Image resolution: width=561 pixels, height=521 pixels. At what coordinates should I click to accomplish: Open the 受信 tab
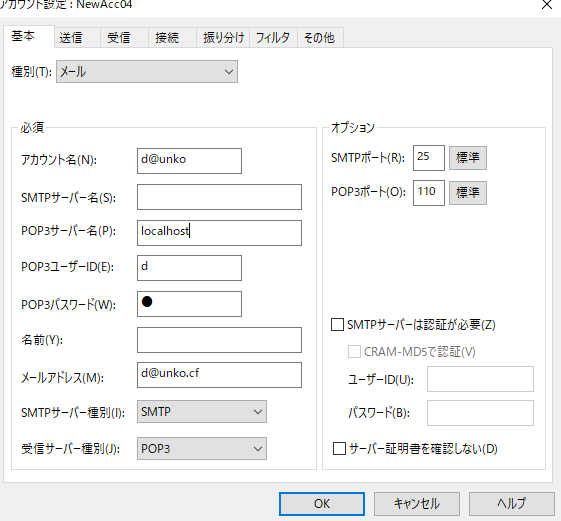(x=124, y=37)
